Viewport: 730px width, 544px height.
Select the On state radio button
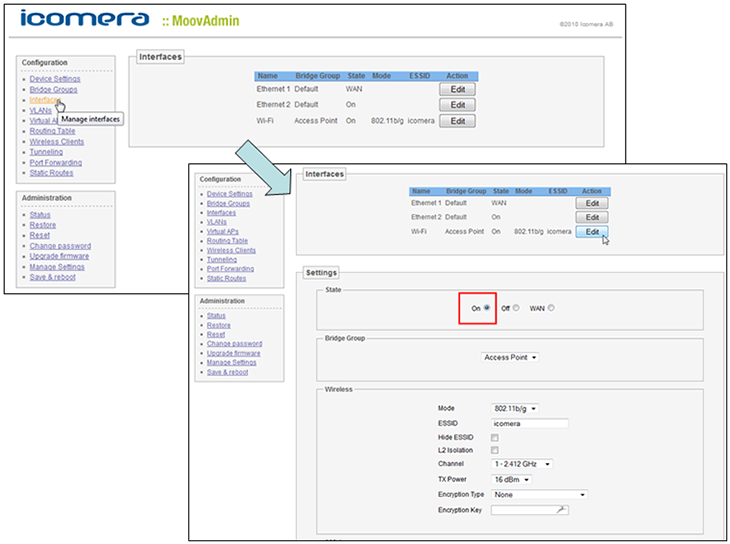(x=487, y=308)
